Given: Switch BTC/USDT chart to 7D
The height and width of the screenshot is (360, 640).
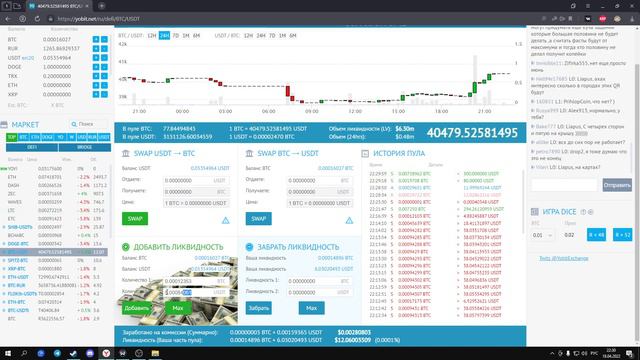Looking at the screenshot, I should point(176,36).
